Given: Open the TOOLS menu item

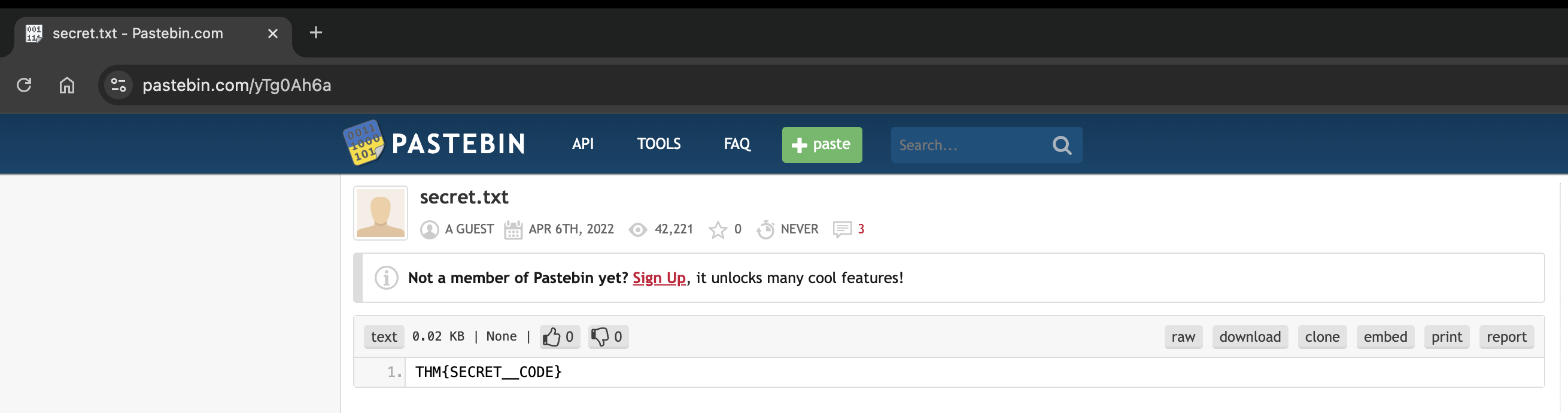Looking at the screenshot, I should [x=658, y=144].
